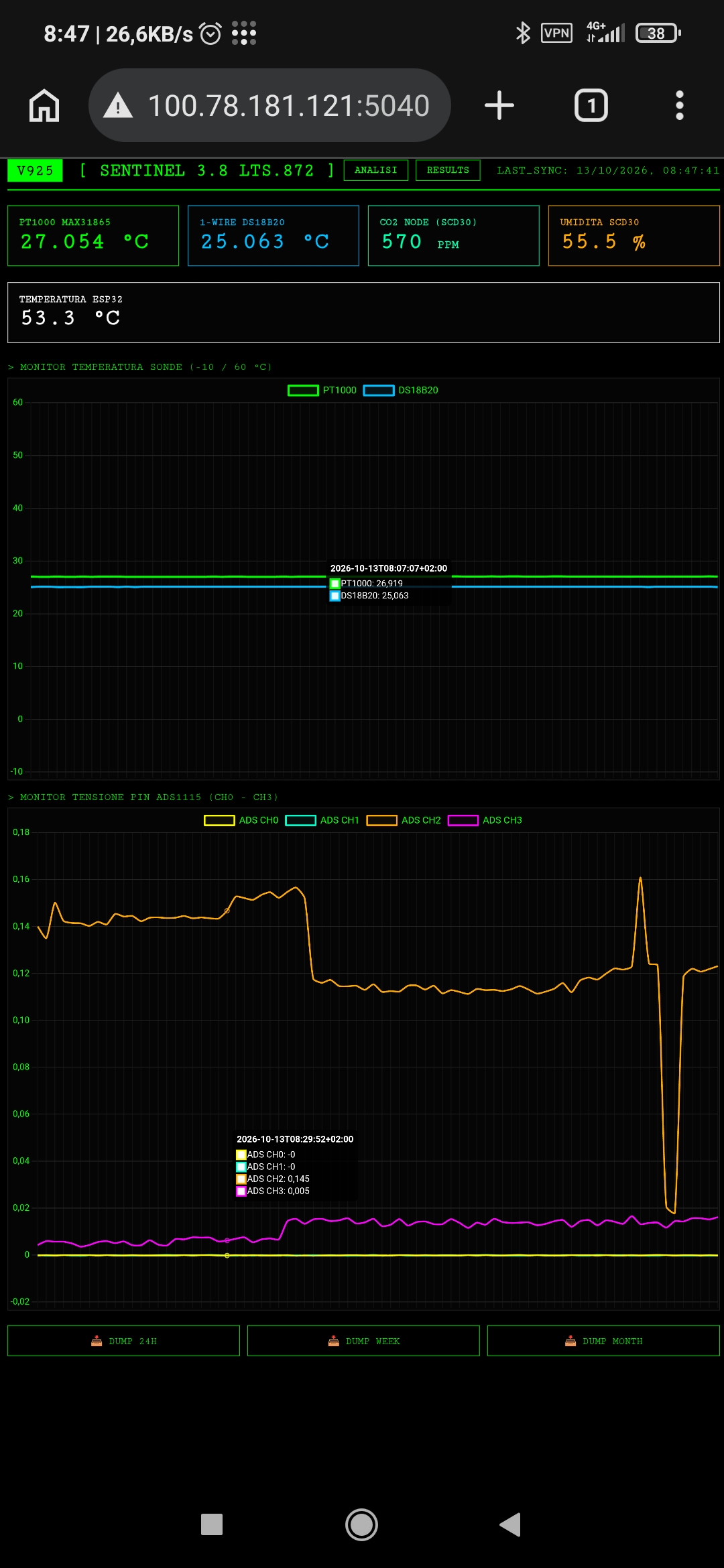Download the DUMP 24H export

click(123, 1341)
